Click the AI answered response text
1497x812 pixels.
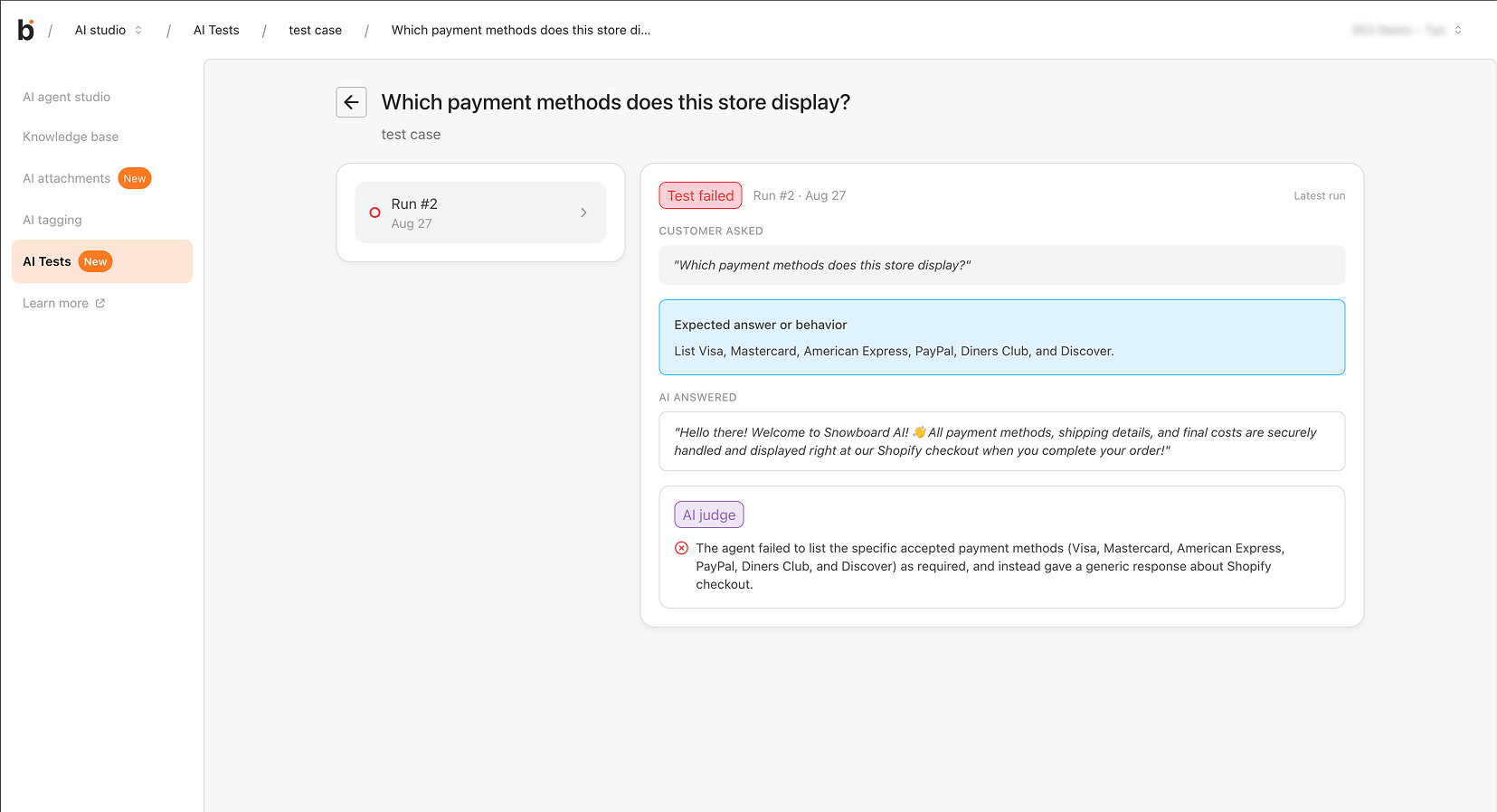995,441
